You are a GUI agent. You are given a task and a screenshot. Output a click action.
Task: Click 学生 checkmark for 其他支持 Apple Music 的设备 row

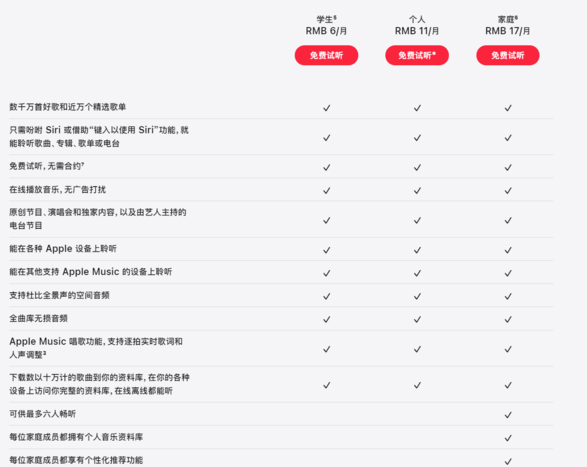coord(326,273)
